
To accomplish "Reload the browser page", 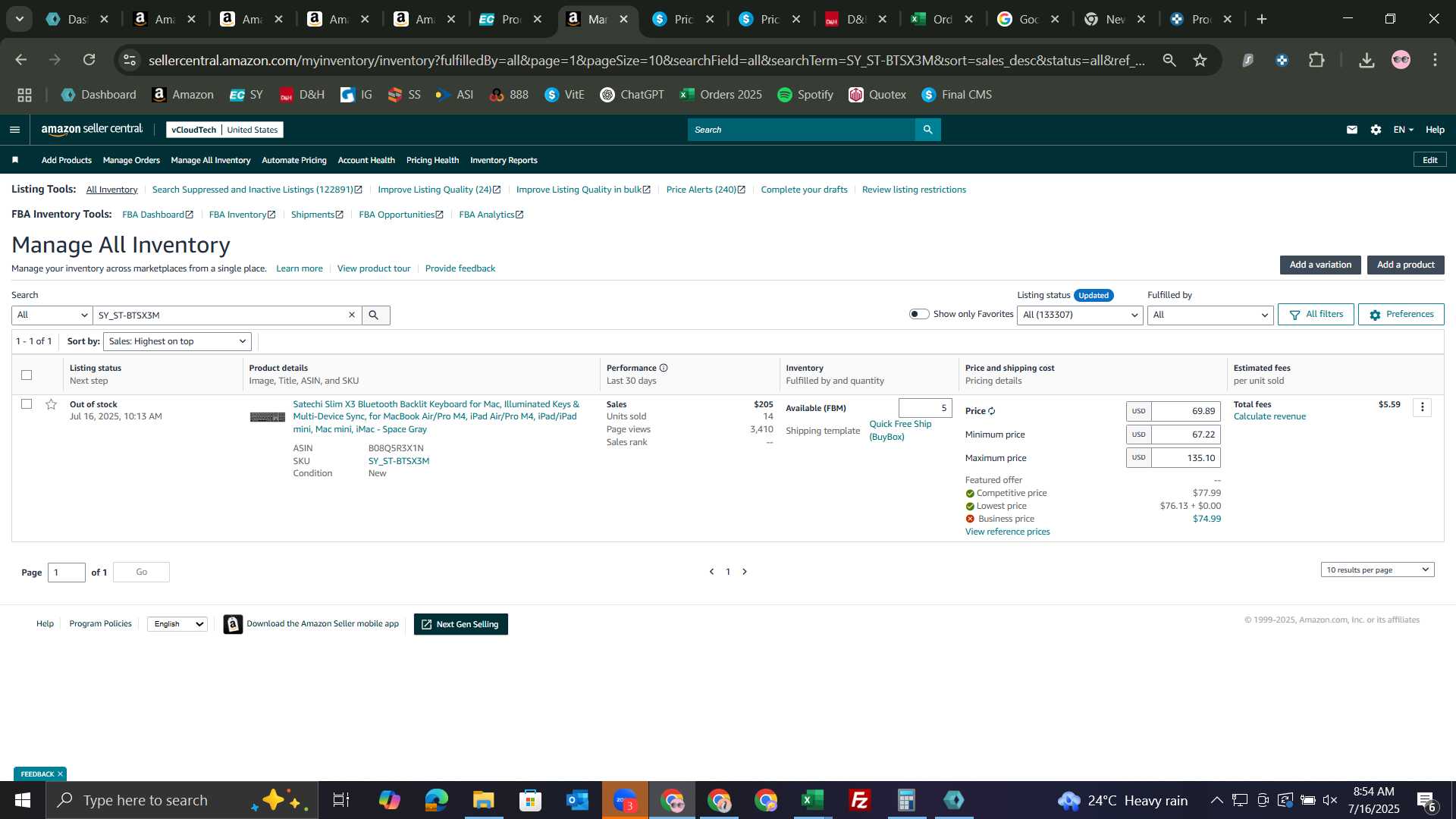I will 89,59.
